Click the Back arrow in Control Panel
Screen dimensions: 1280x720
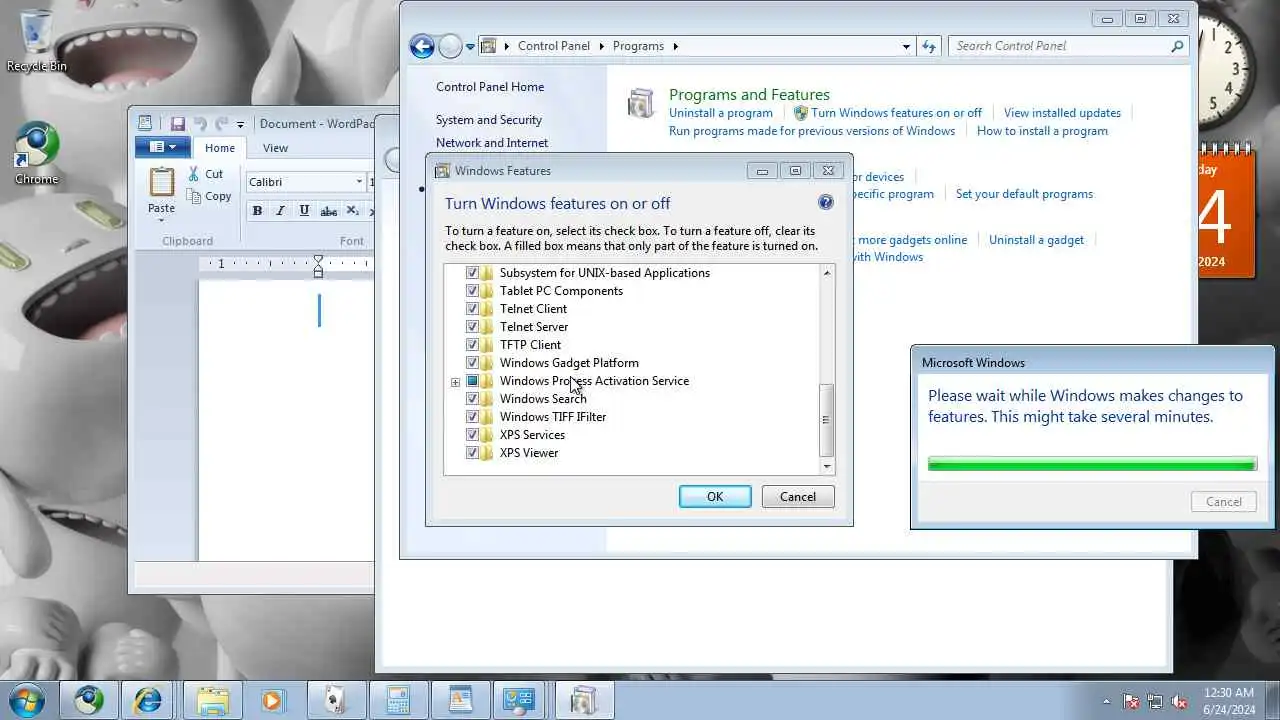422,46
